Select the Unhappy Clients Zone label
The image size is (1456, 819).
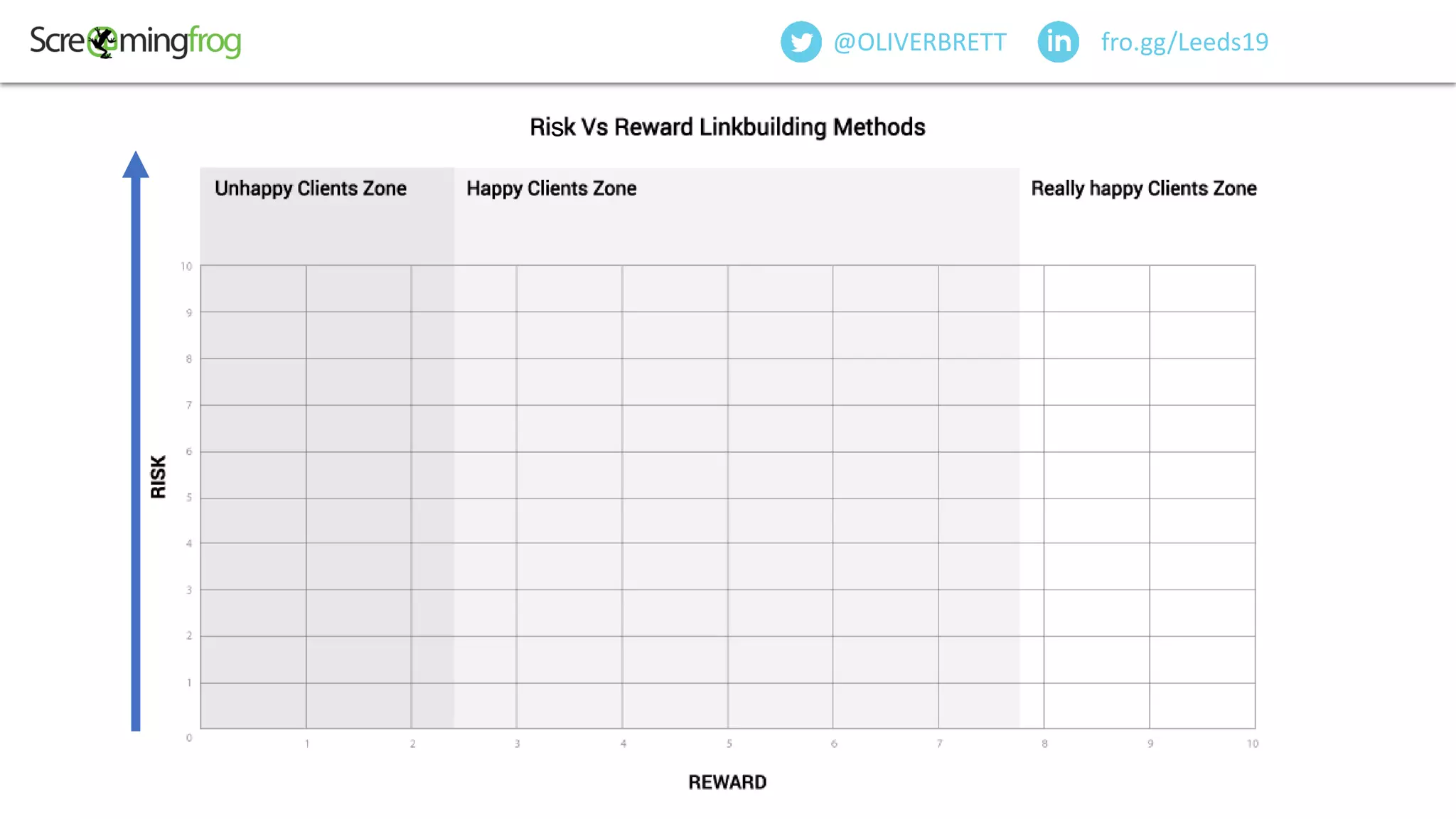[311, 188]
